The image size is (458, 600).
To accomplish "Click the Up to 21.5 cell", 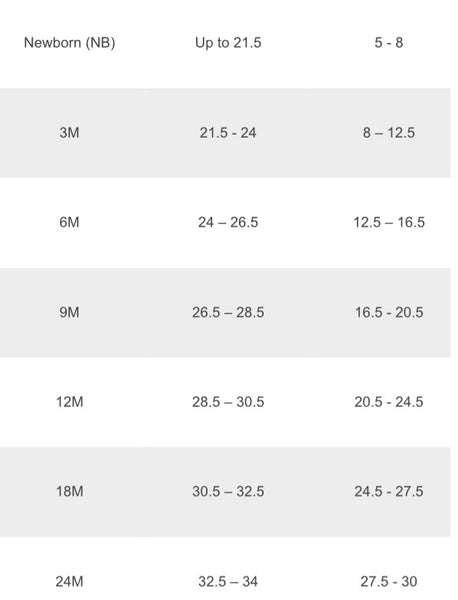I will [228, 42].
